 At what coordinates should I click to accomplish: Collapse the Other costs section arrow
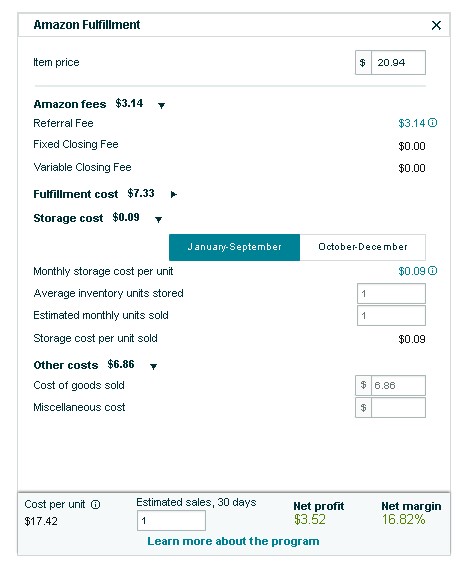(x=154, y=366)
